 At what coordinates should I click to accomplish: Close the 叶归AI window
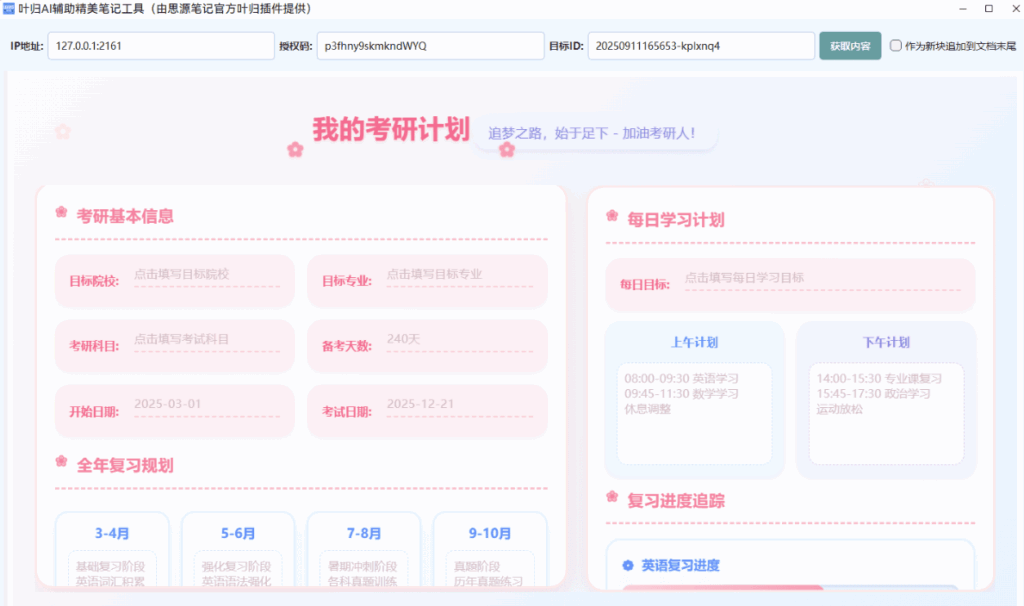[x=1016, y=8]
